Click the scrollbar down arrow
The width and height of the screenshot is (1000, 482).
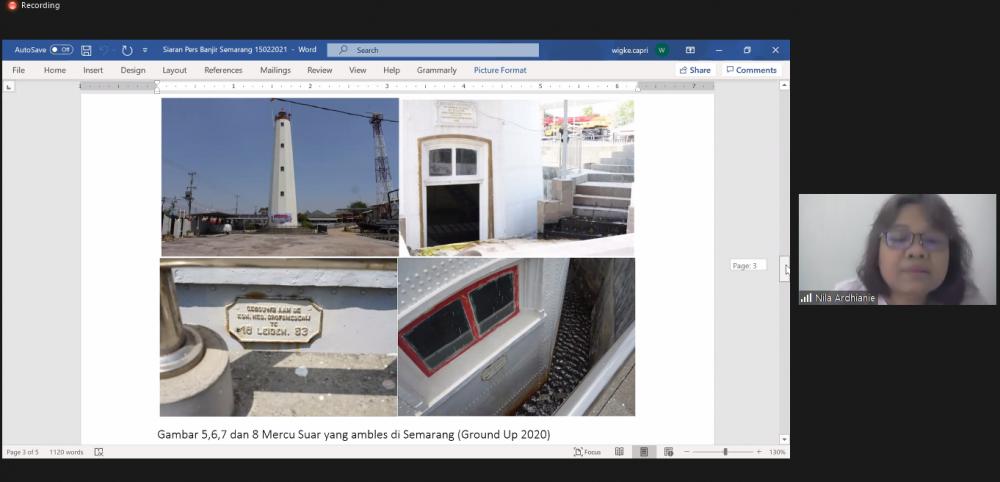(784, 439)
